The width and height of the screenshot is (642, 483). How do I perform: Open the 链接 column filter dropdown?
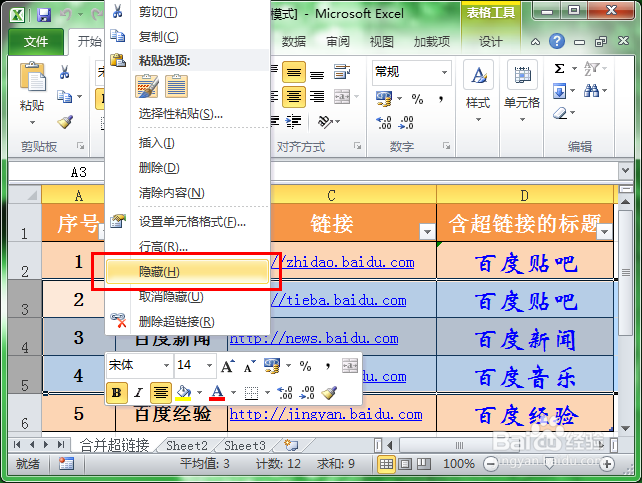[427, 232]
